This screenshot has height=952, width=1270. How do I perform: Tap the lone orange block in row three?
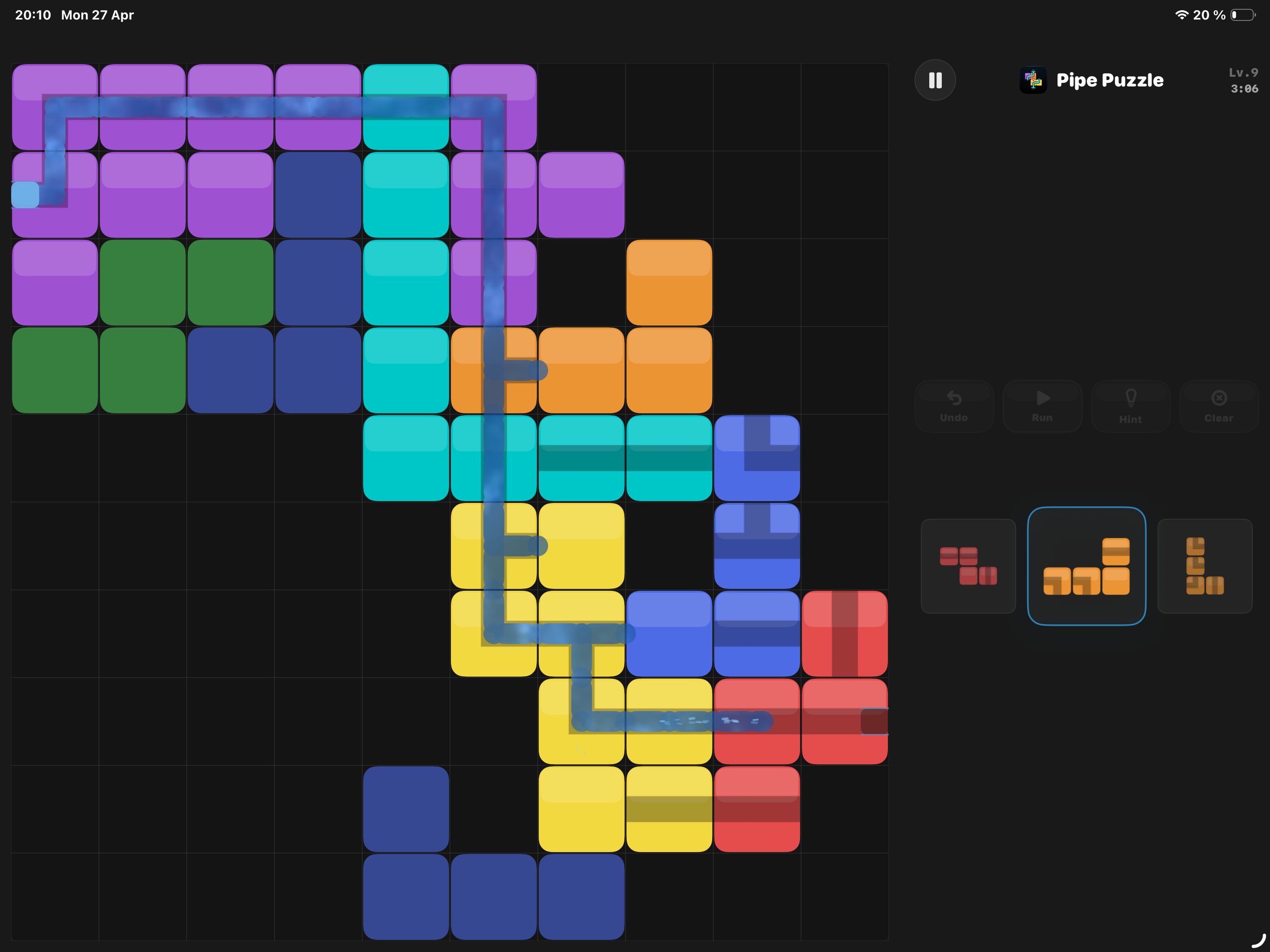point(669,283)
